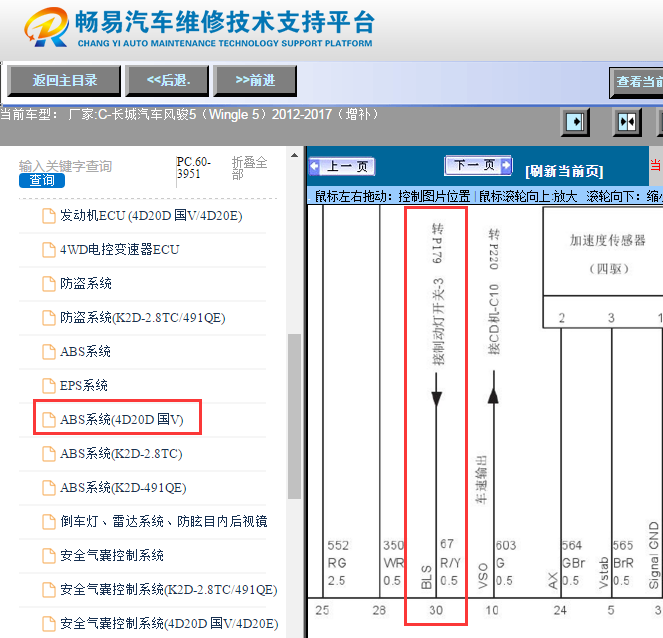
Task: Click document icon beside ABS系统(K2D-491QE)
Action: tap(49, 487)
